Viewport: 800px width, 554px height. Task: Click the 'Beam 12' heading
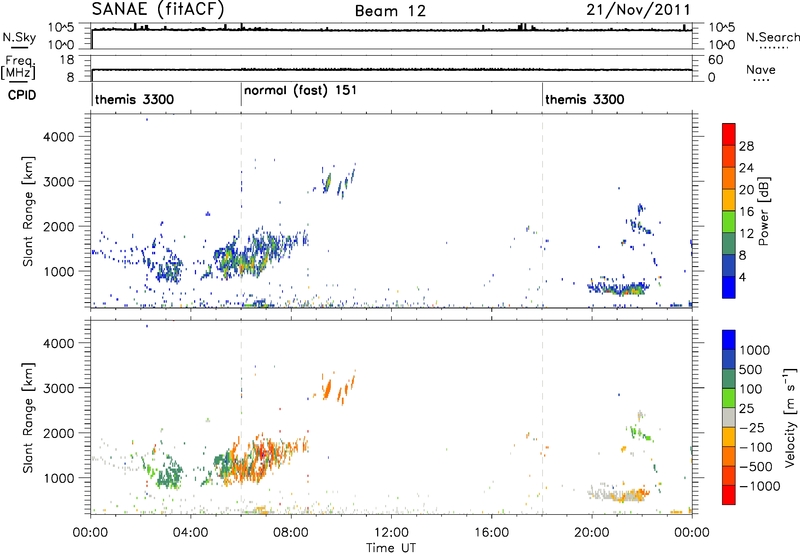390,11
